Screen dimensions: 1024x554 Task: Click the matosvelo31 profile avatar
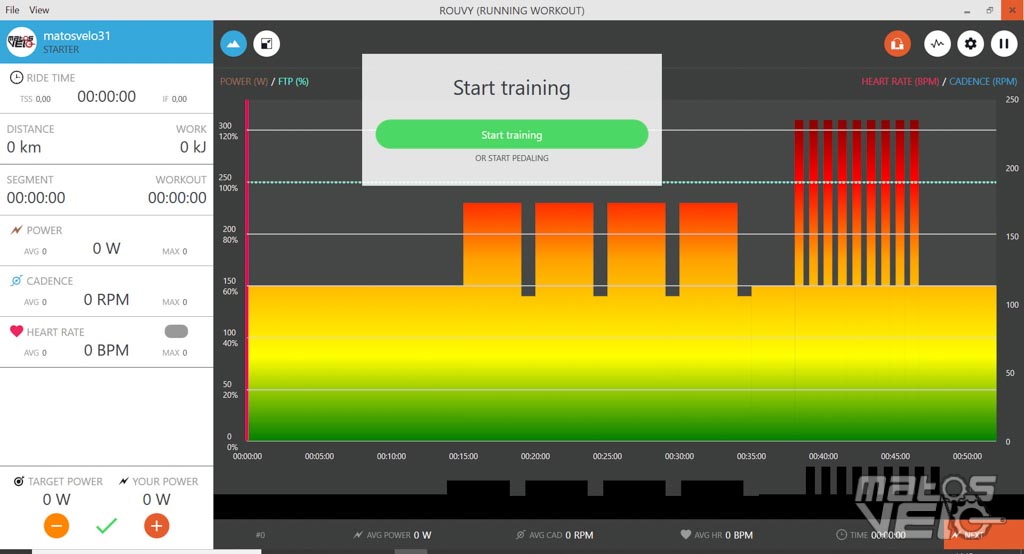21,42
